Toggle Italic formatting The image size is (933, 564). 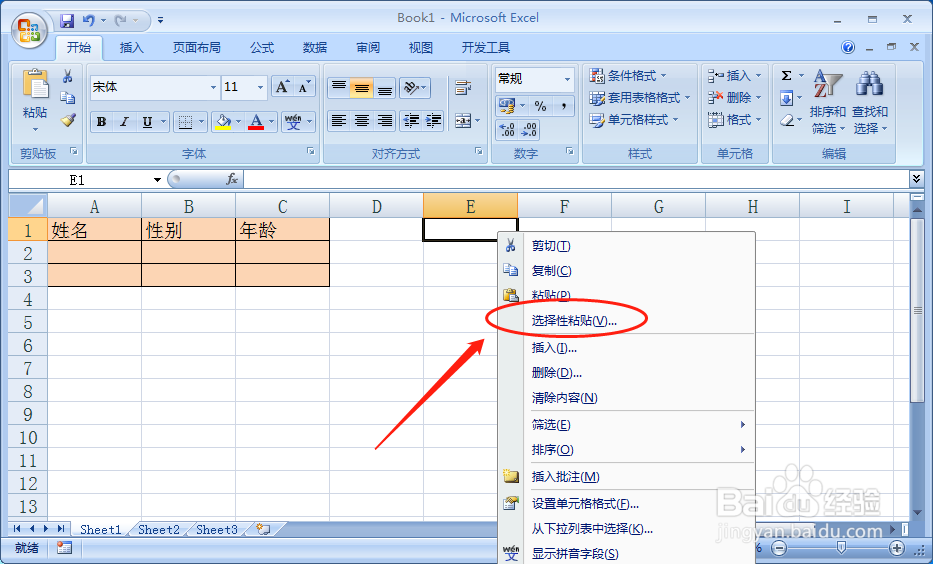pos(124,122)
